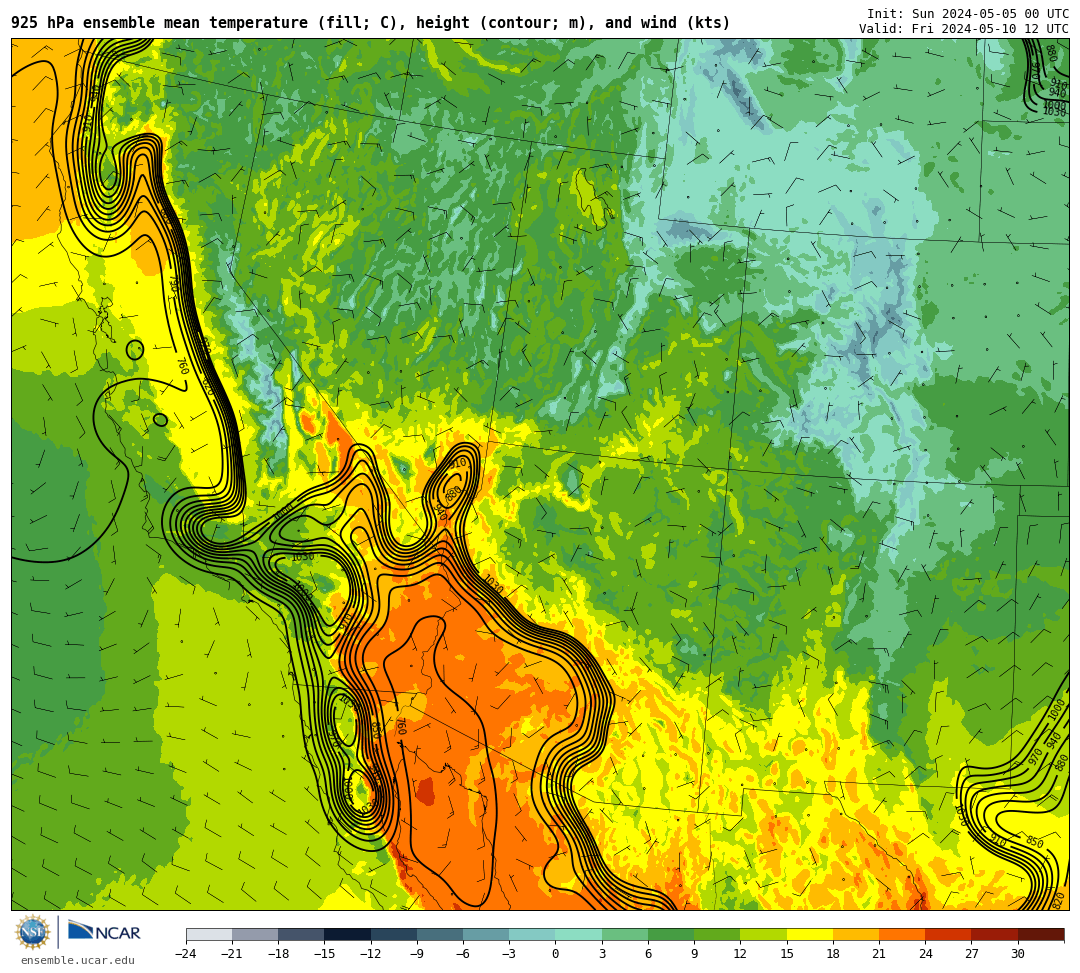Pick the -12 to -9 colorbar swatch

click(x=393, y=934)
